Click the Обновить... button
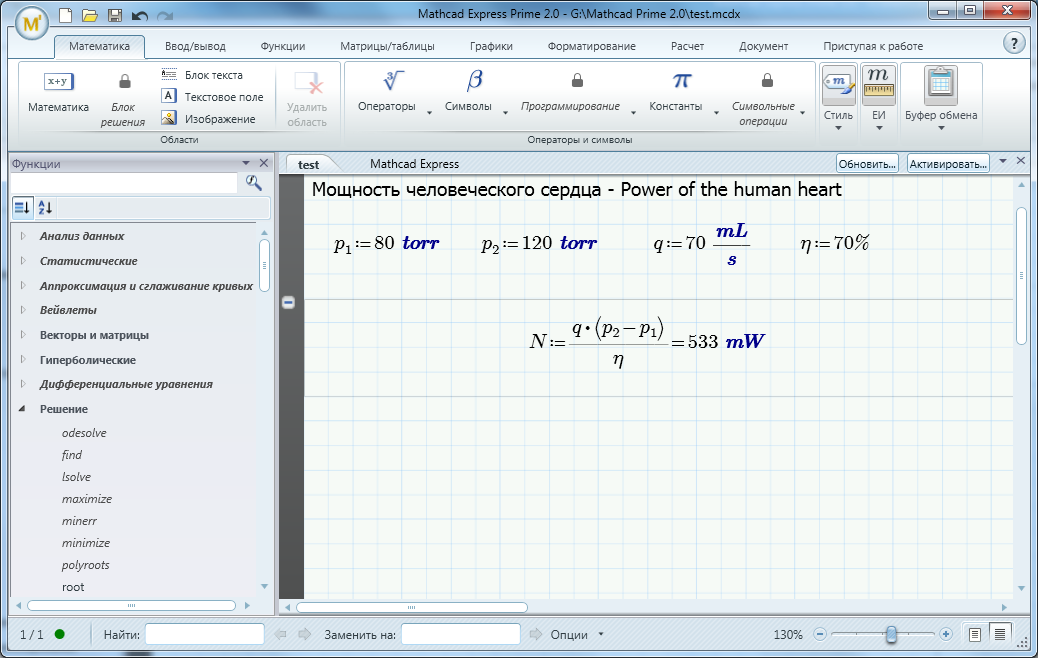The height and width of the screenshot is (658, 1038). [866, 162]
